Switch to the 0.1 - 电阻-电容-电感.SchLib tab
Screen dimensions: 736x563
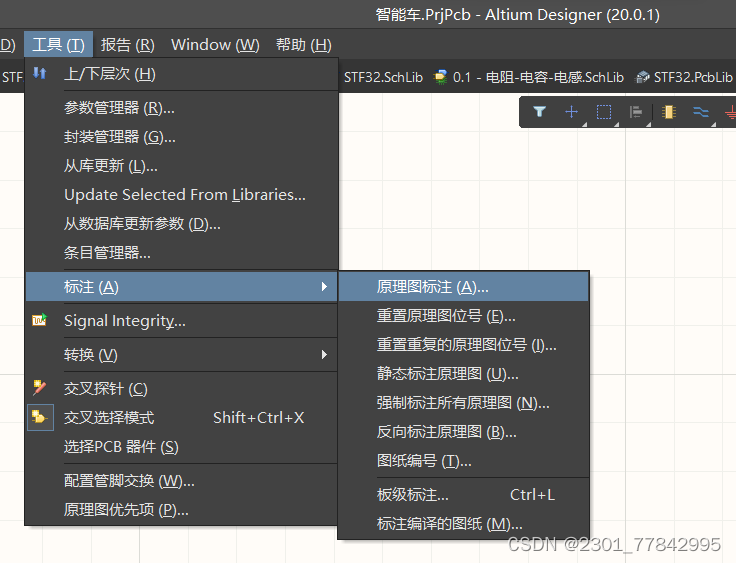pyautogui.click(x=529, y=77)
